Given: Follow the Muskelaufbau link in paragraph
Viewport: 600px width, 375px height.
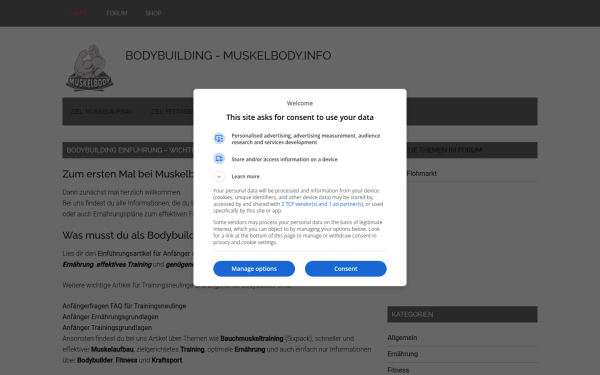Looking at the screenshot, I should click(x=112, y=349).
